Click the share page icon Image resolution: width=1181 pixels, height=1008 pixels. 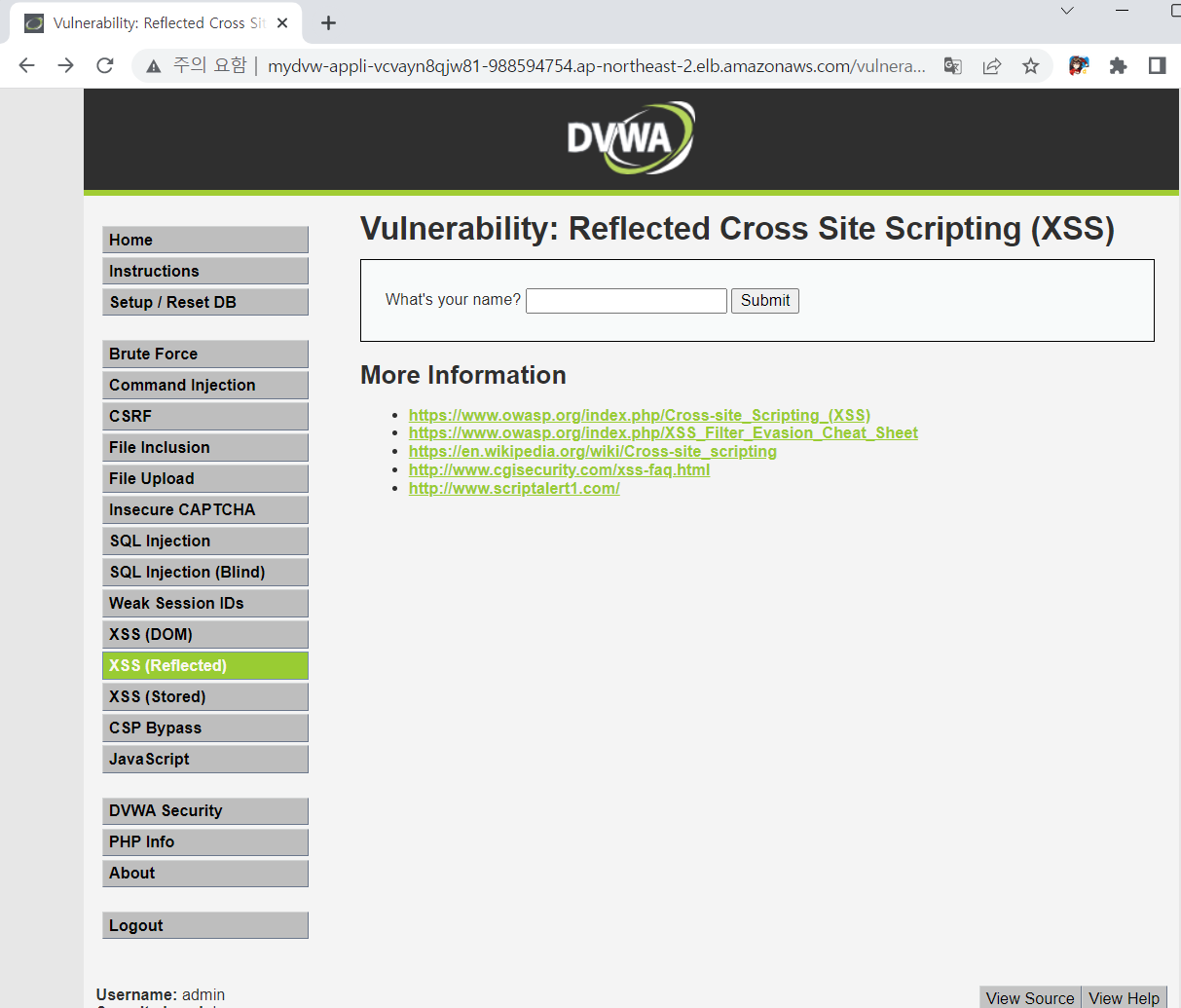991,66
